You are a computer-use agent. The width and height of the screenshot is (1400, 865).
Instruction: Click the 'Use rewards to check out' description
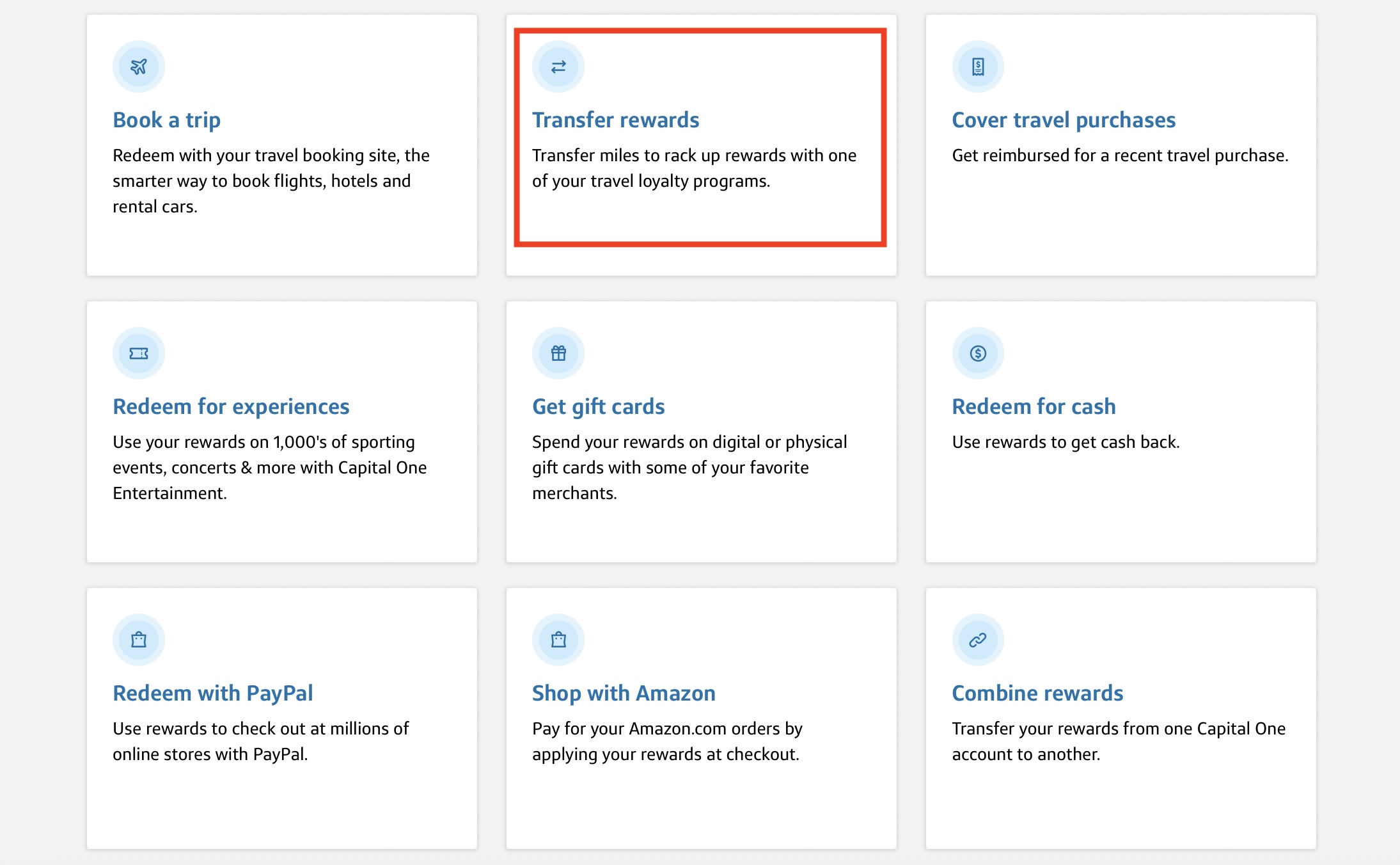(x=261, y=742)
